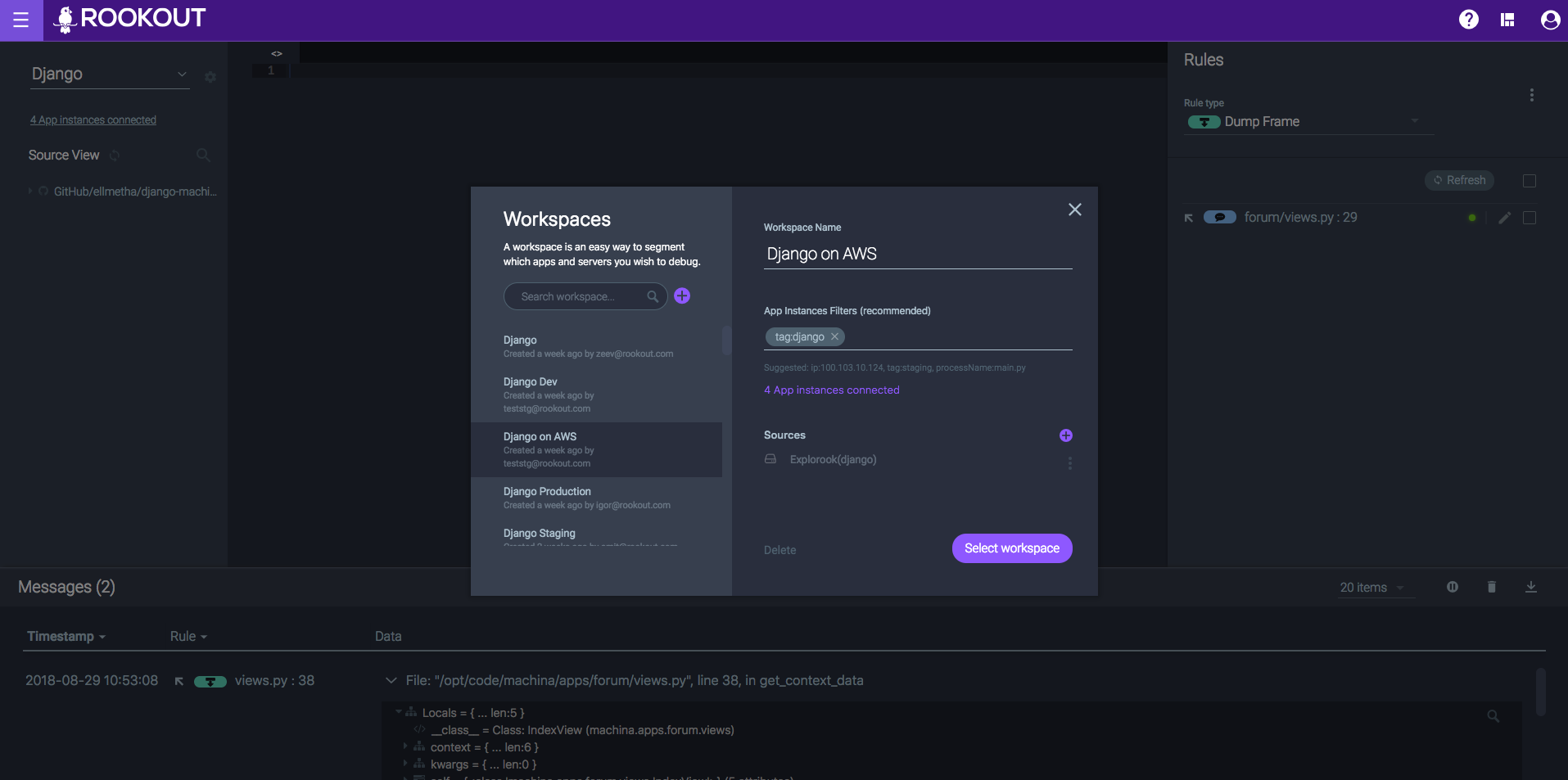Viewport: 1568px width, 780px height.
Task: Open 4 App instances connected link in sidebar
Action: click(x=93, y=119)
